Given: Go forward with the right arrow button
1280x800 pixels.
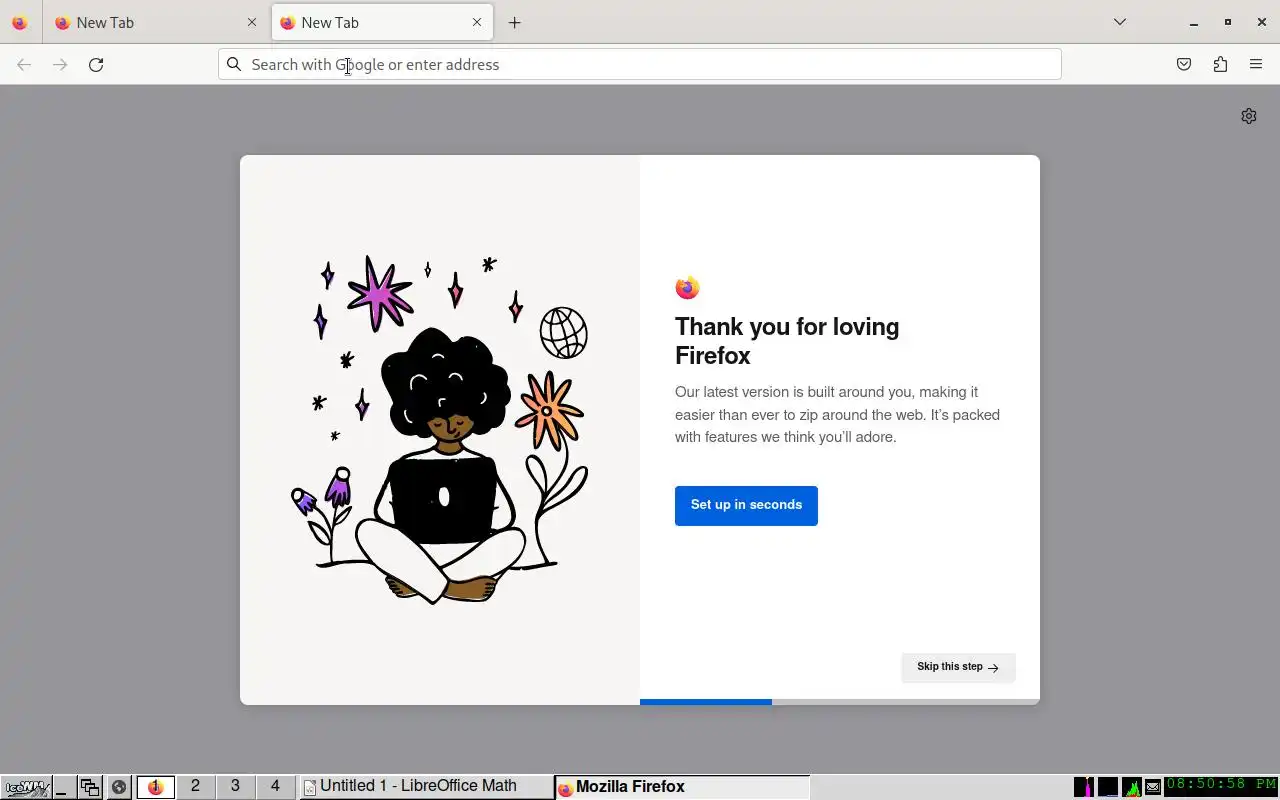Looking at the screenshot, I should (60, 64).
